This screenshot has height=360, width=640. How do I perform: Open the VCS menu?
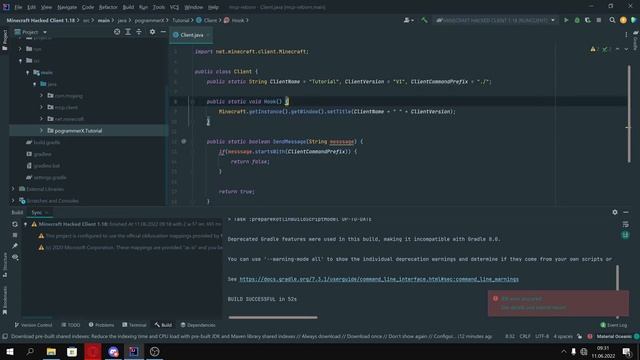[x=174, y=7]
